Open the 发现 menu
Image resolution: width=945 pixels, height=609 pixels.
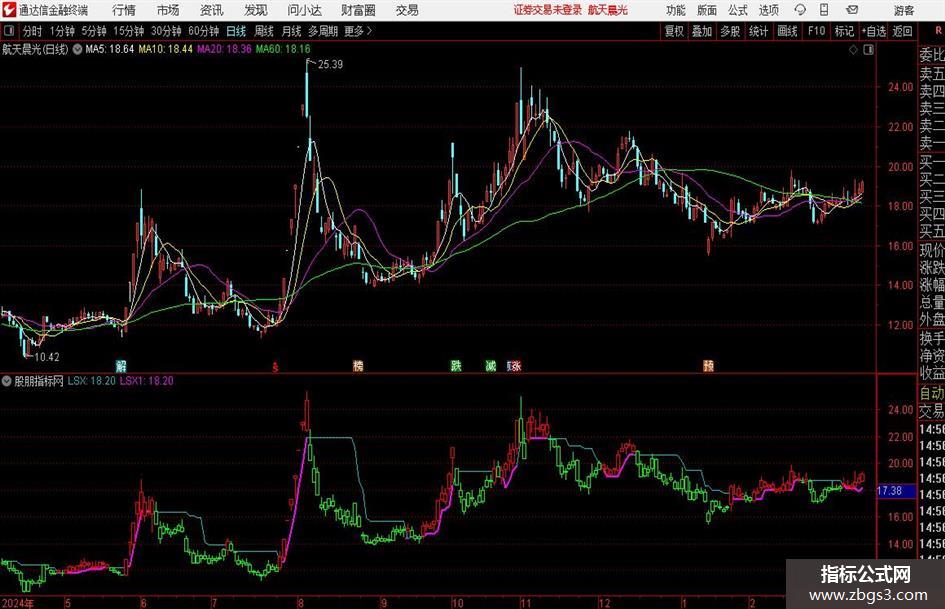coord(256,10)
